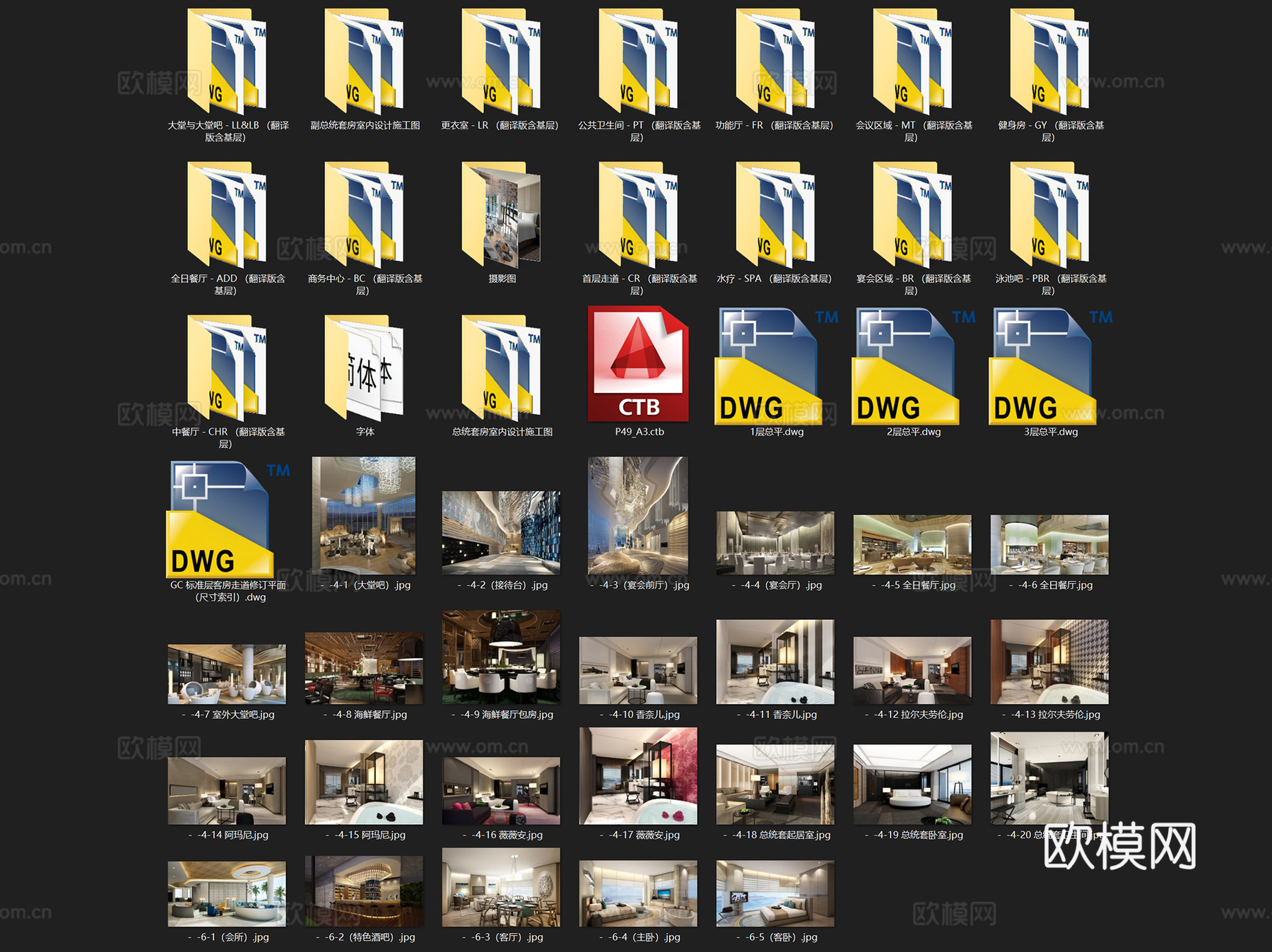
Task: Click the 3层总平.dwg DWG icon
Action: point(1050,366)
